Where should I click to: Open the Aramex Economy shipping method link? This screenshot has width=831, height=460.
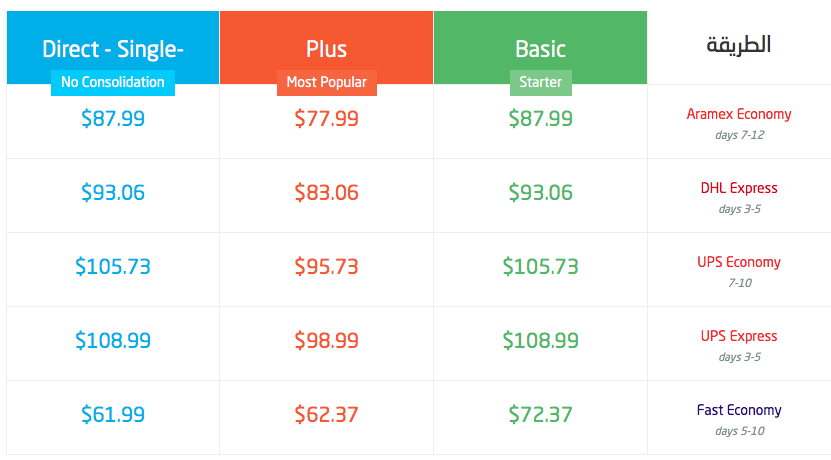pos(739,114)
